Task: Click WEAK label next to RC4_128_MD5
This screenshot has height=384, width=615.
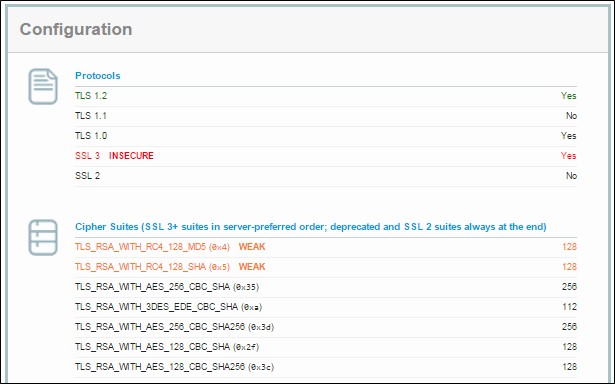Action: click(x=252, y=247)
